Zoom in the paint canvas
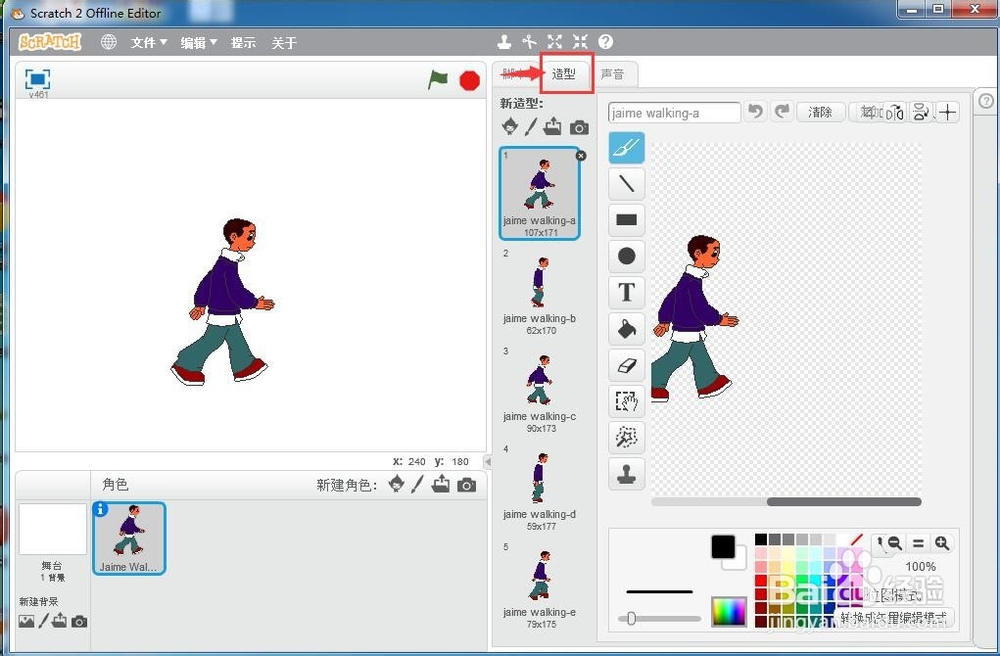The height and width of the screenshot is (656, 1000). [942, 543]
